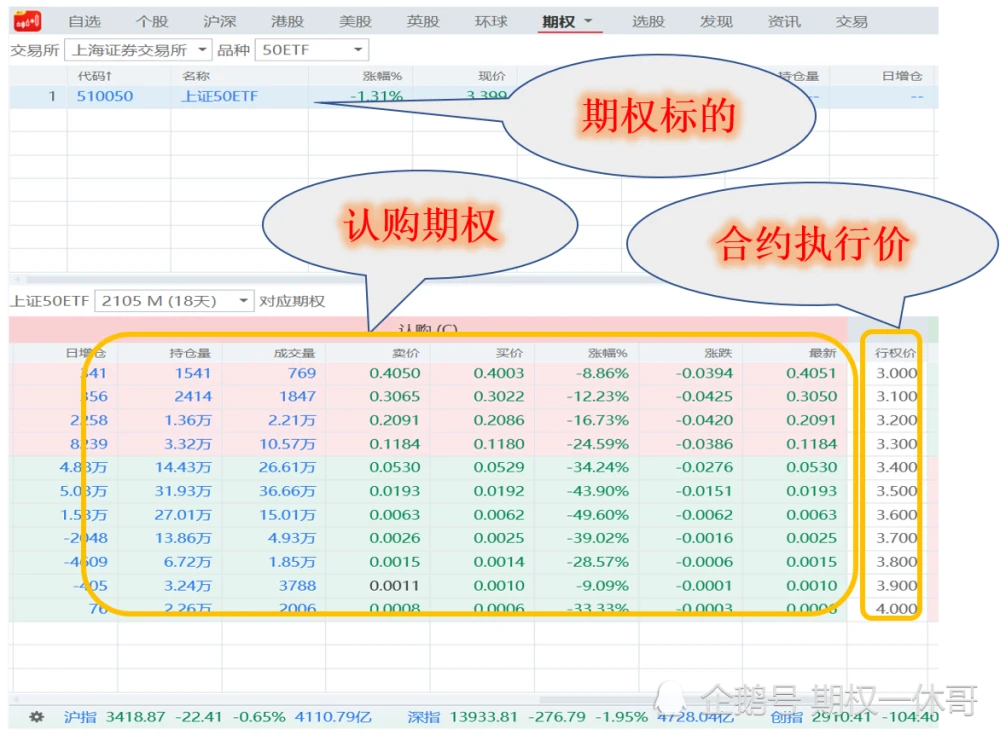Click sell price 0.0011
The image size is (1000, 735).
pyautogui.click(x=395, y=586)
